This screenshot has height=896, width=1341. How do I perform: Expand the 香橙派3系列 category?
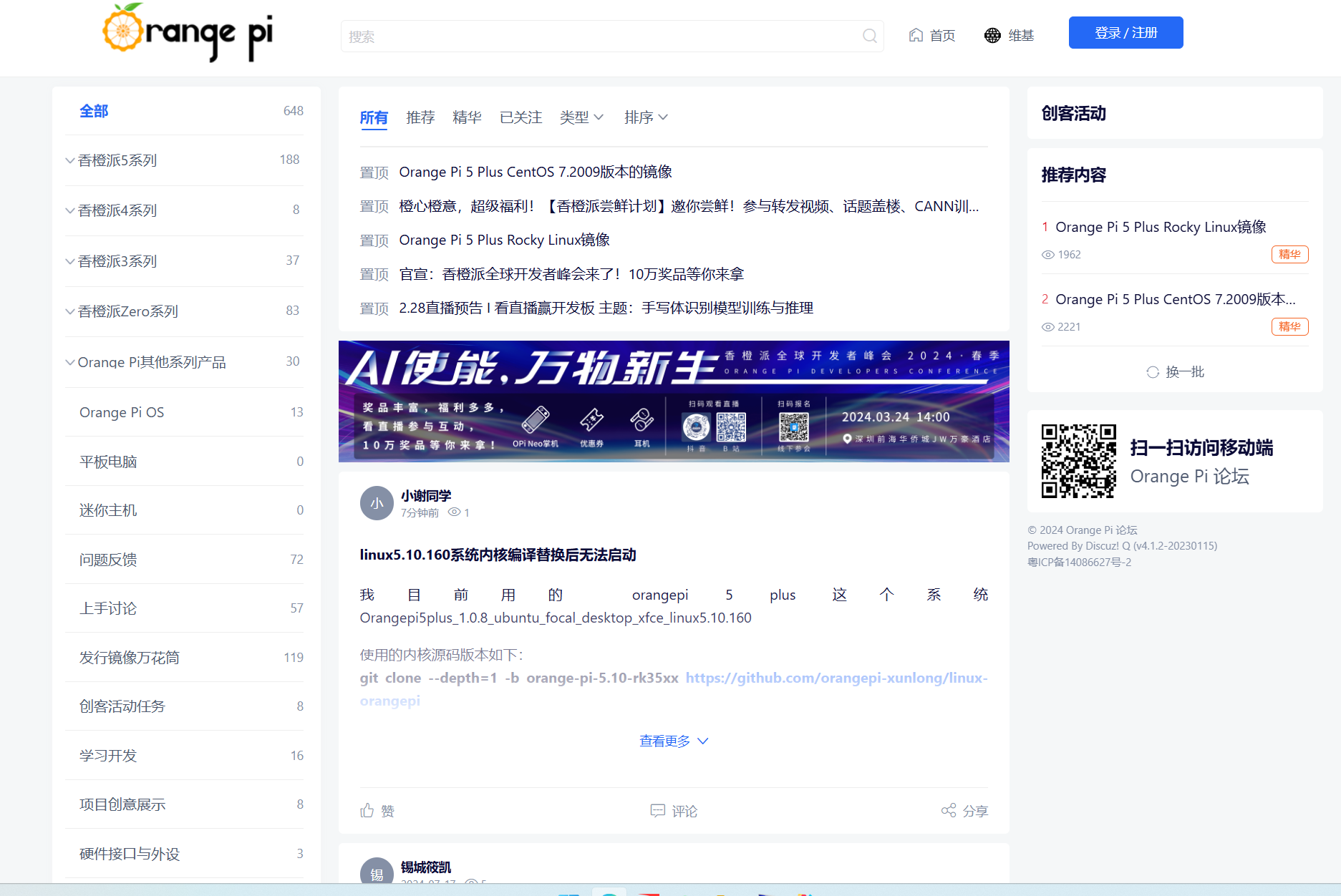[x=70, y=261]
